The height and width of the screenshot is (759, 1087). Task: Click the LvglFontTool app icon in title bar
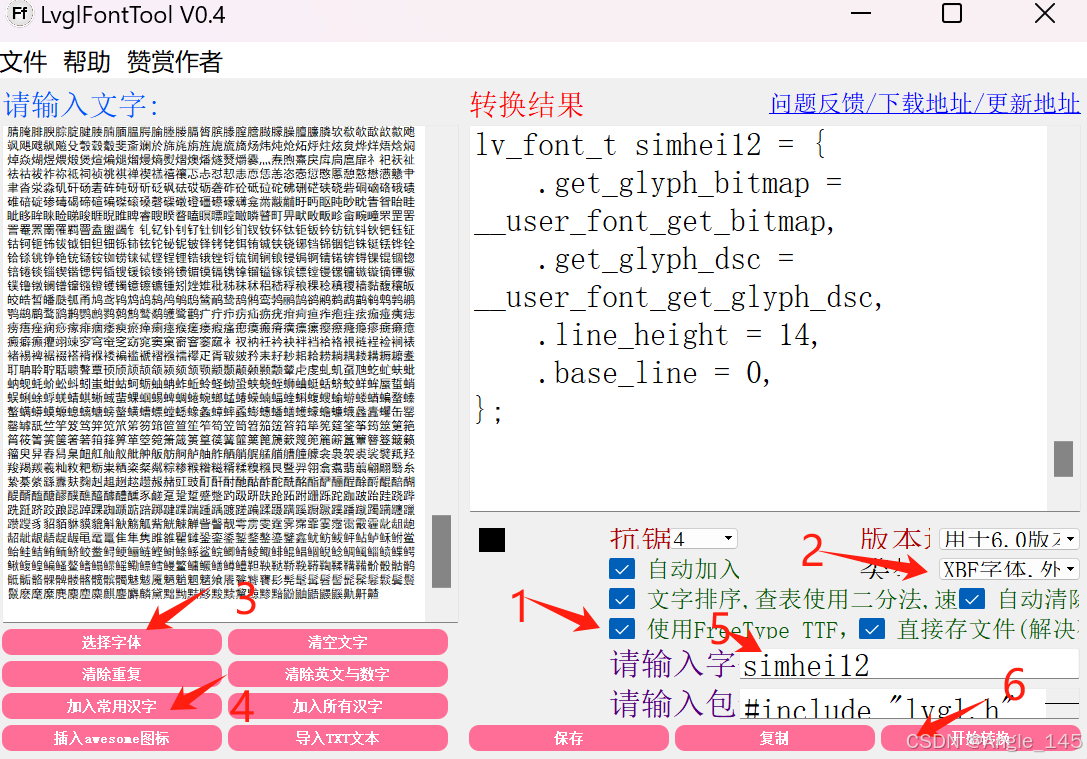coord(19,14)
